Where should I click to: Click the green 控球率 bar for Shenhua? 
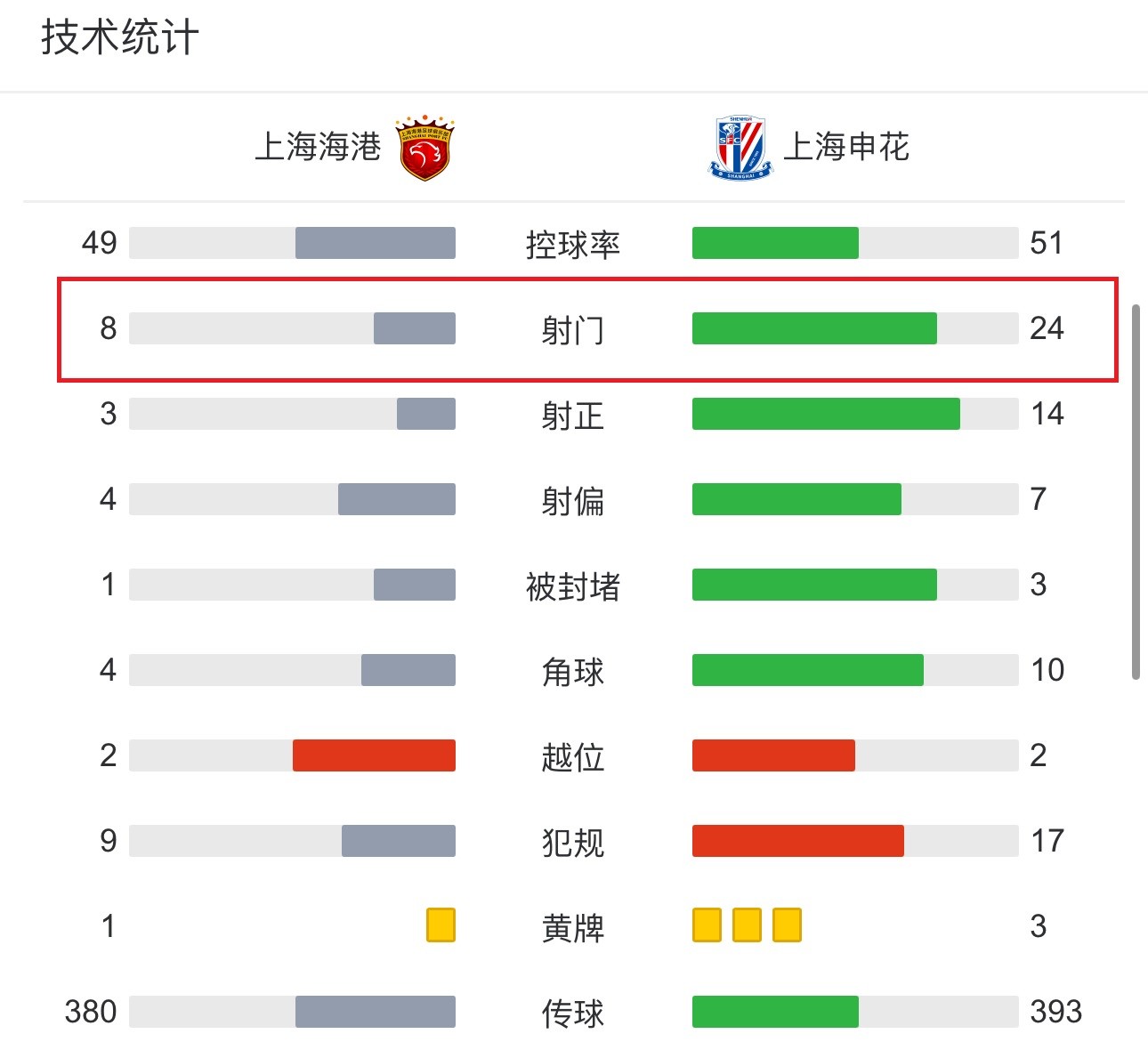click(x=775, y=243)
